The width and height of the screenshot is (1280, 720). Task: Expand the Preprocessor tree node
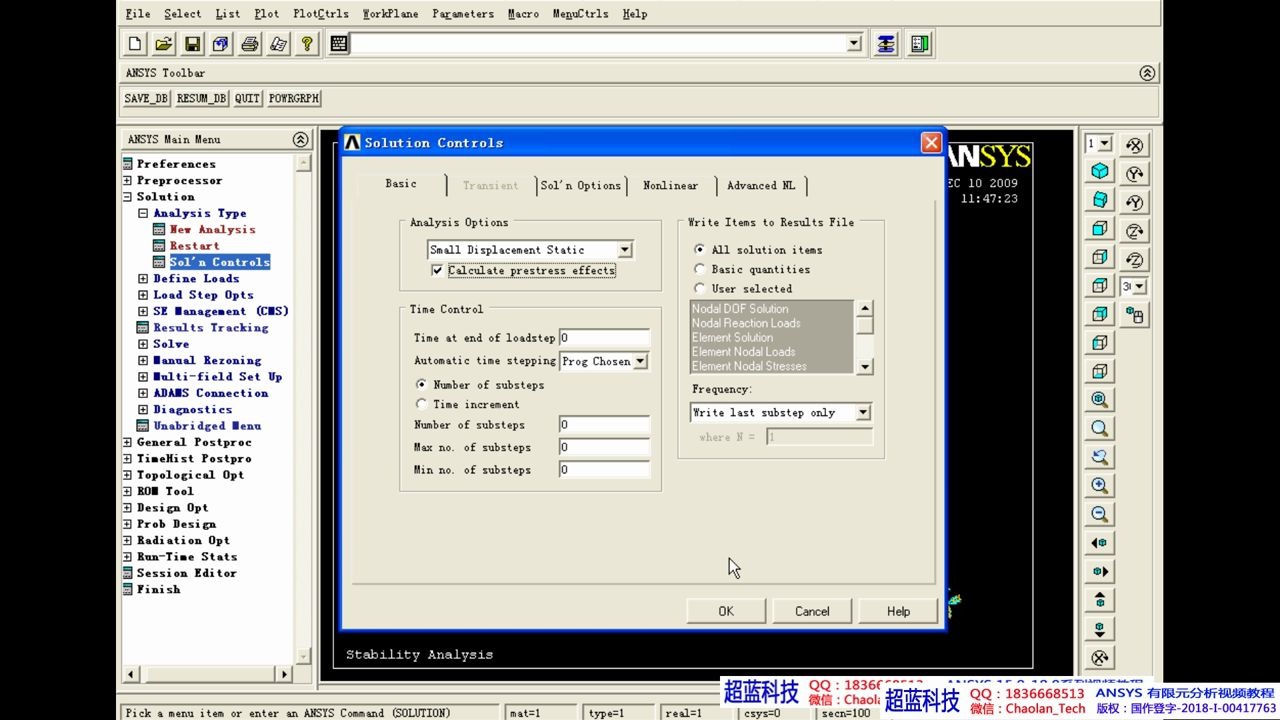(x=128, y=180)
